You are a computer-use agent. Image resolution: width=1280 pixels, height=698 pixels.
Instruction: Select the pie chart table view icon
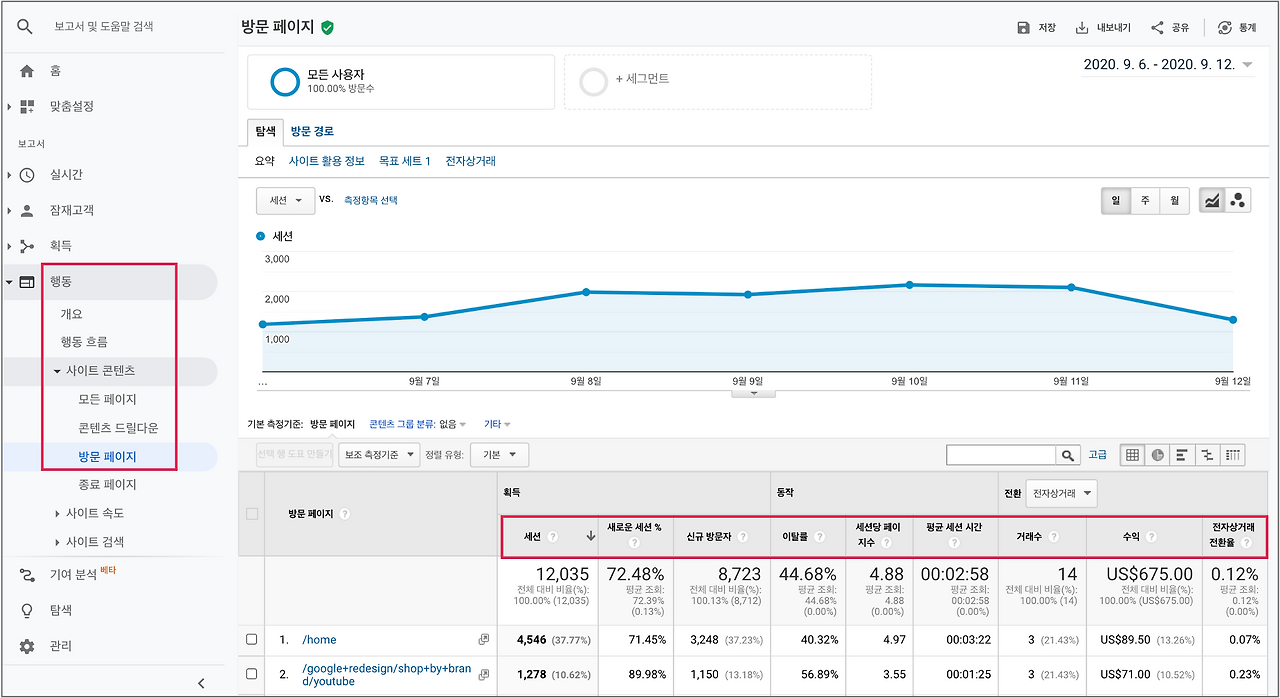coord(1158,455)
